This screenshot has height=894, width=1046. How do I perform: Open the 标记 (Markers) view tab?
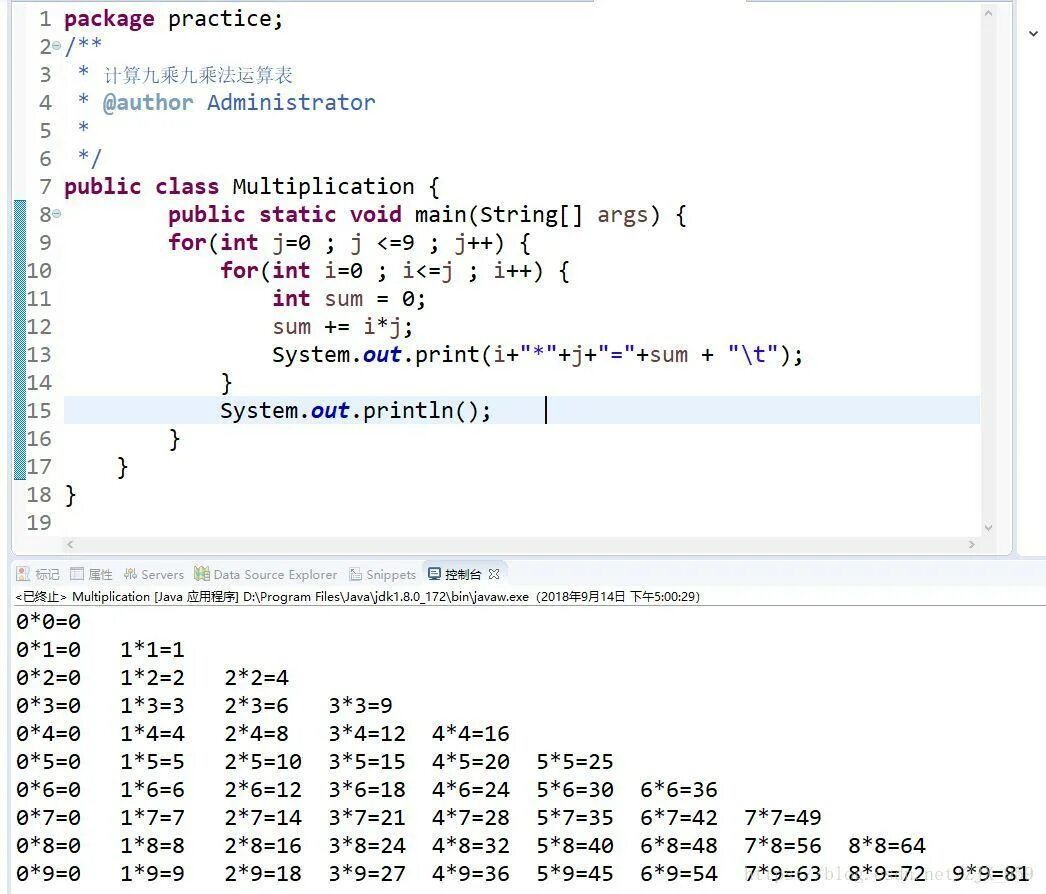[x=38, y=574]
